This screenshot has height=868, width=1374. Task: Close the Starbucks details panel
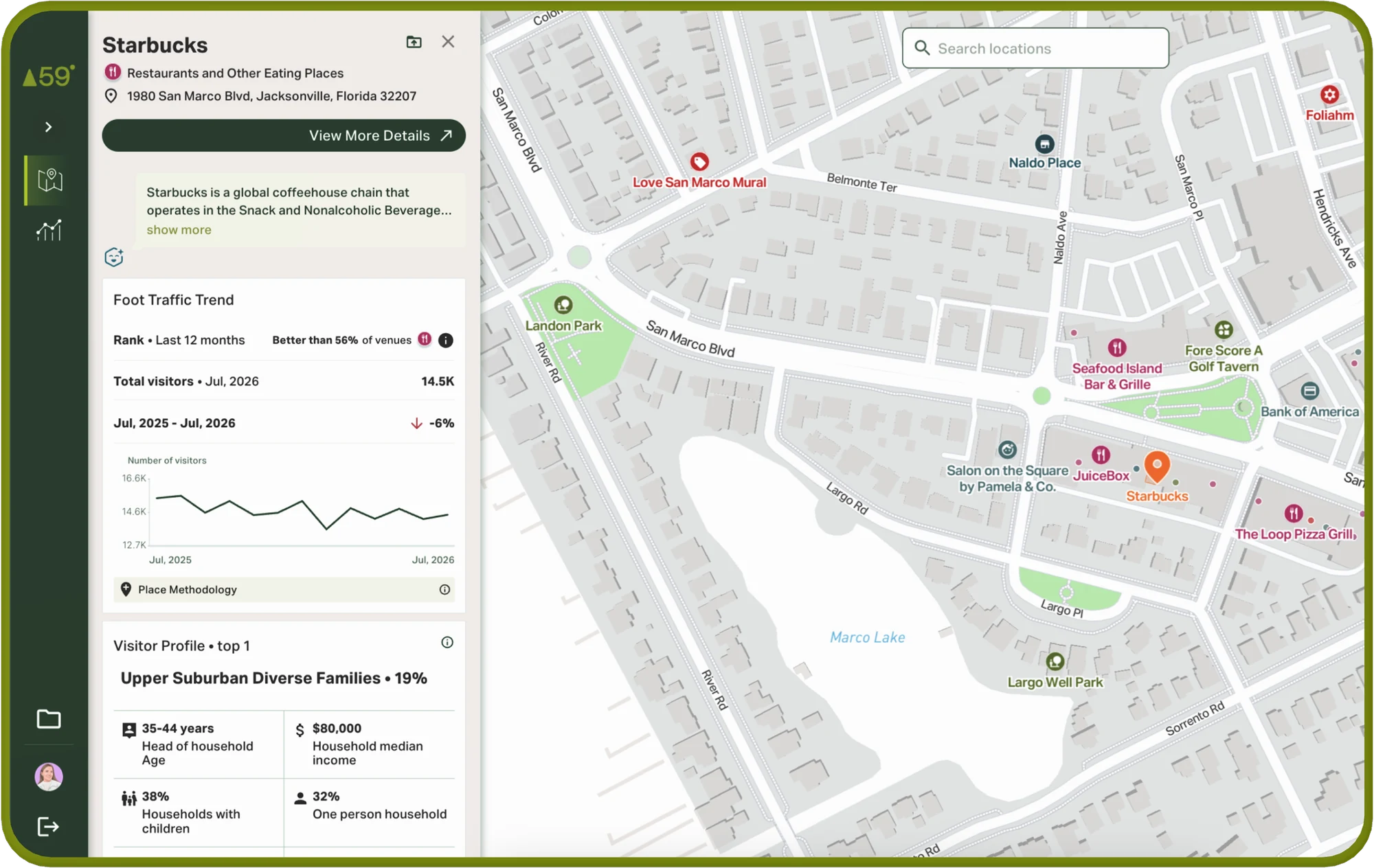point(448,42)
